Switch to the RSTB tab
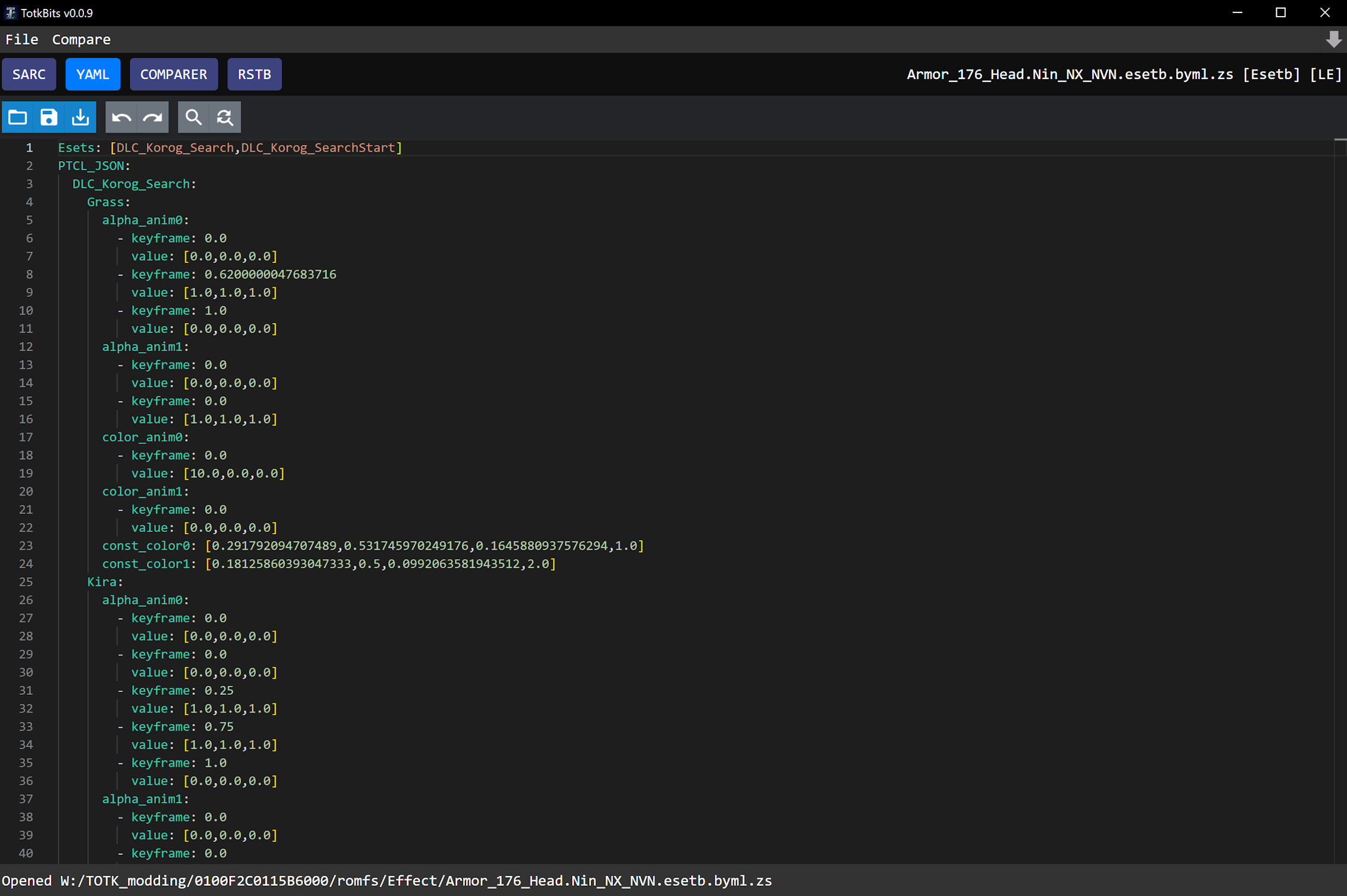The image size is (1347, 896). click(255, 74)
